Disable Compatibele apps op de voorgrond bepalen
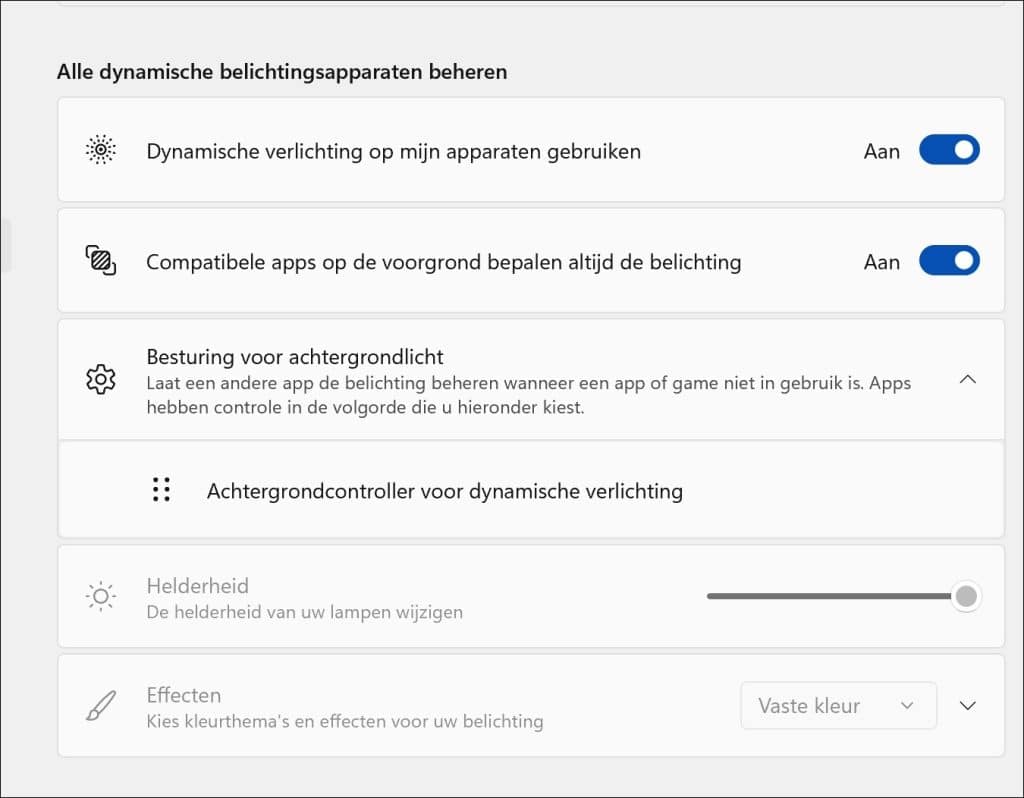 (948, 260)
